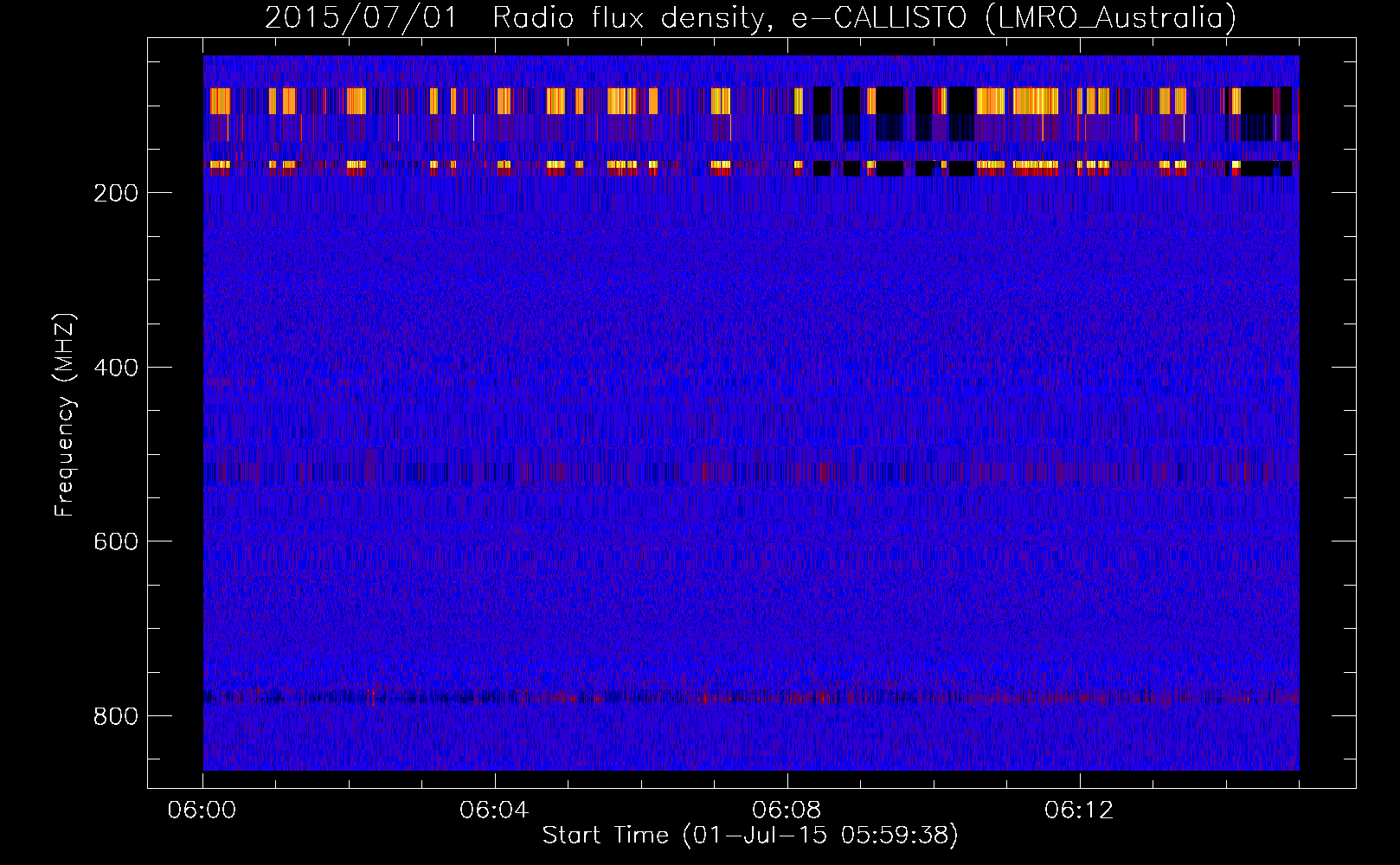Click the 06:04 time tick label
Viewport: 1400px width, 865px height.
pos(494,811)
